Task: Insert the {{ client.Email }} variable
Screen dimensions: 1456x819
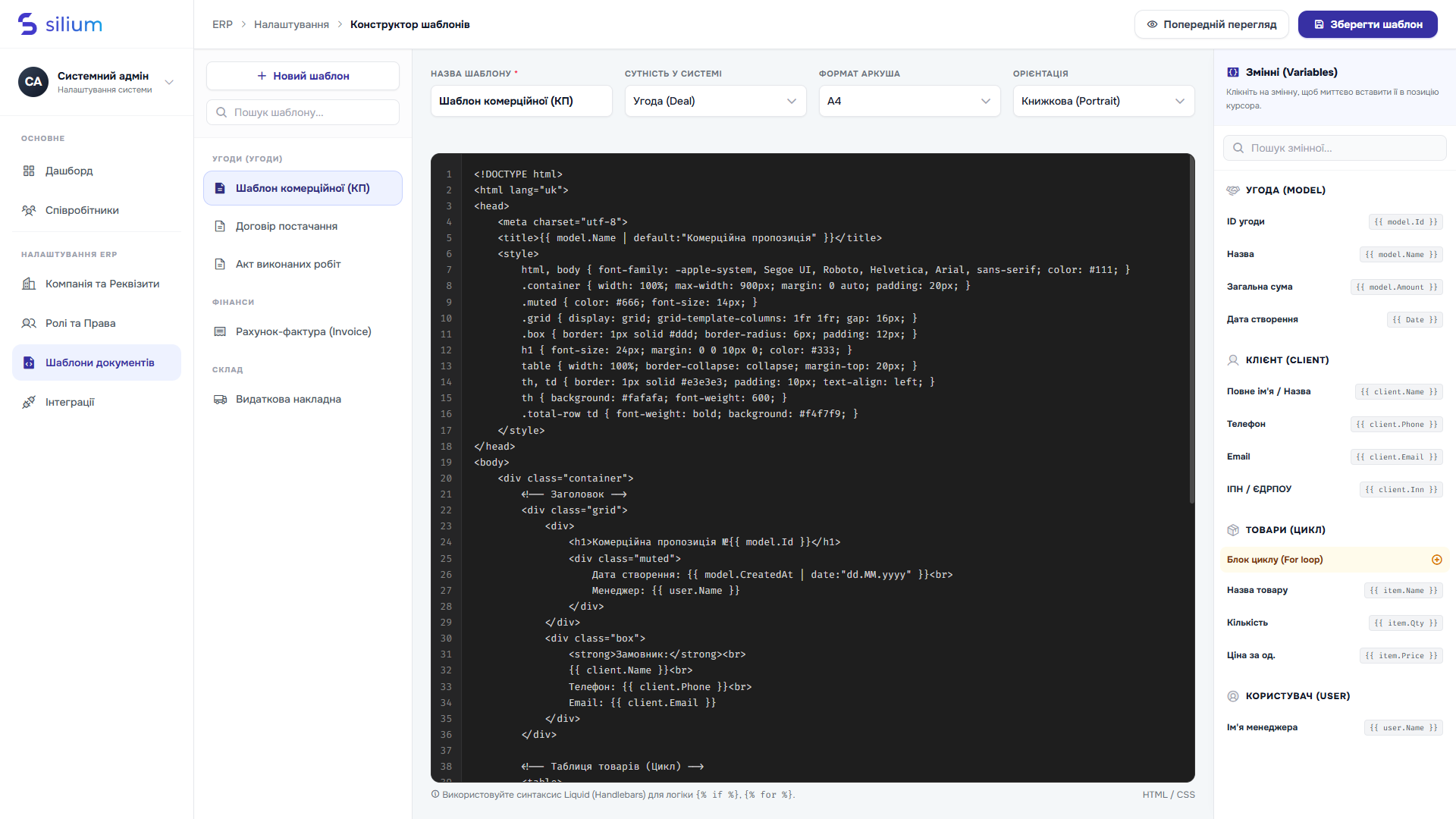Action: tap(1396, 457)
